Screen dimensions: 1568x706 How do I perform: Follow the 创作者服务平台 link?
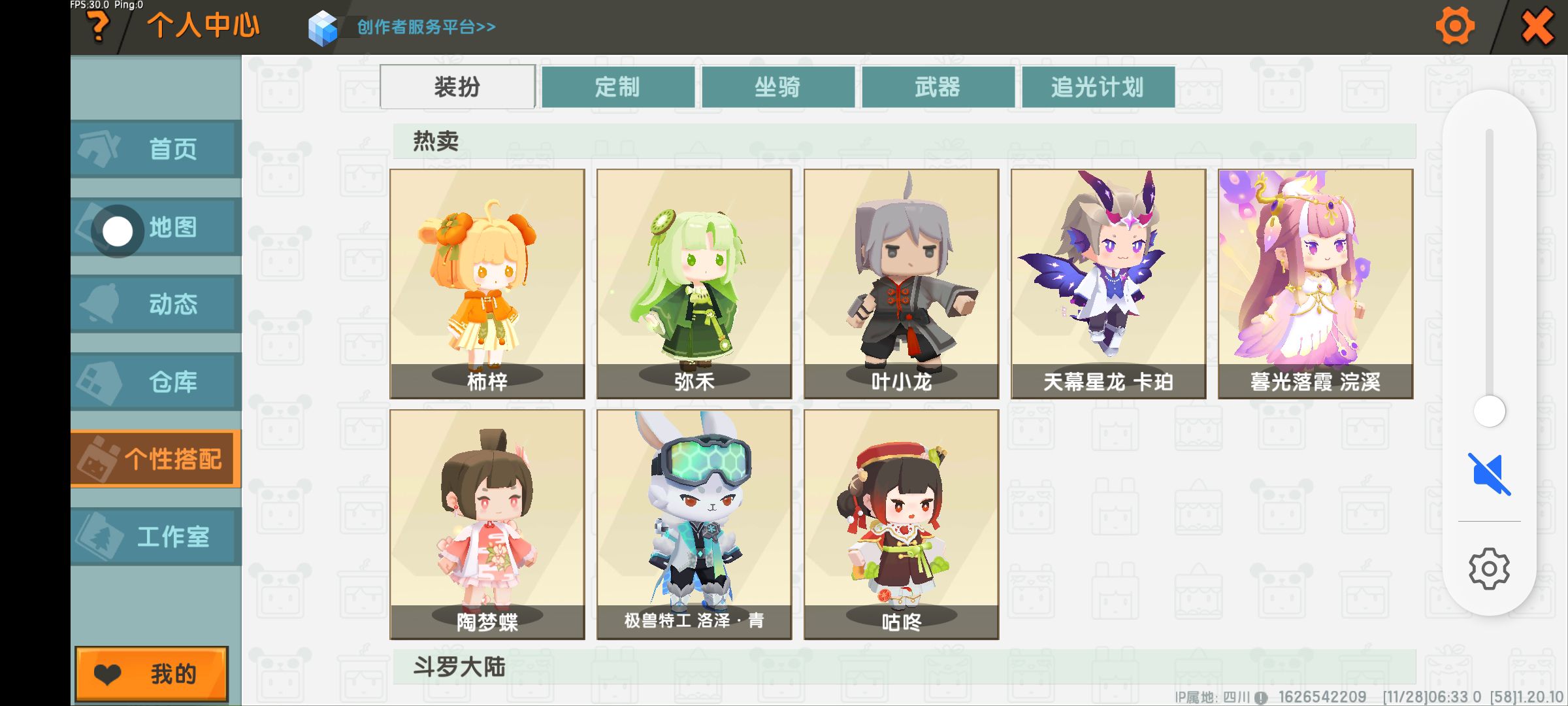pos(426,27)
